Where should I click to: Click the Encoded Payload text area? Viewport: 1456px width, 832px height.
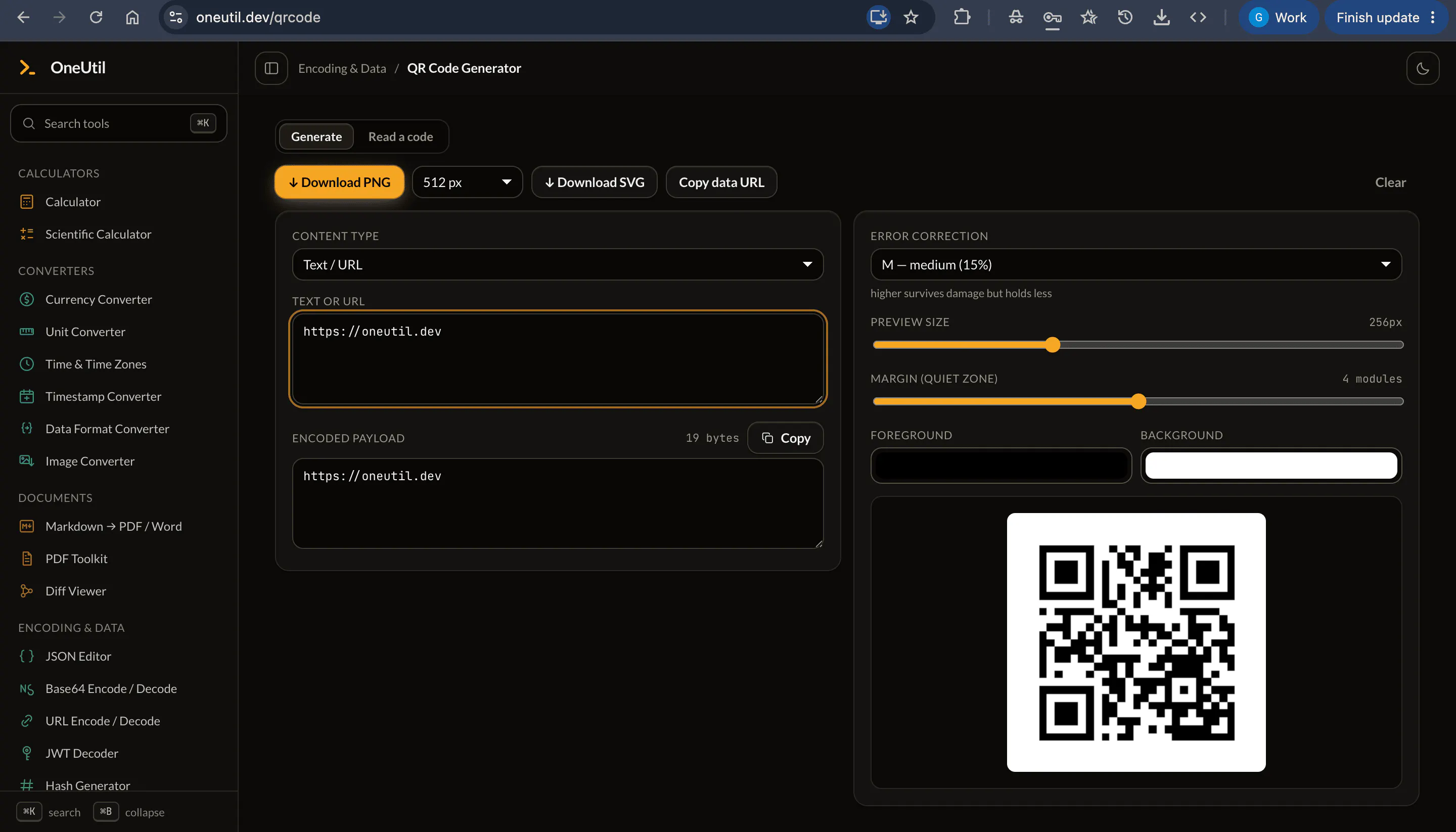click(558, 503)
